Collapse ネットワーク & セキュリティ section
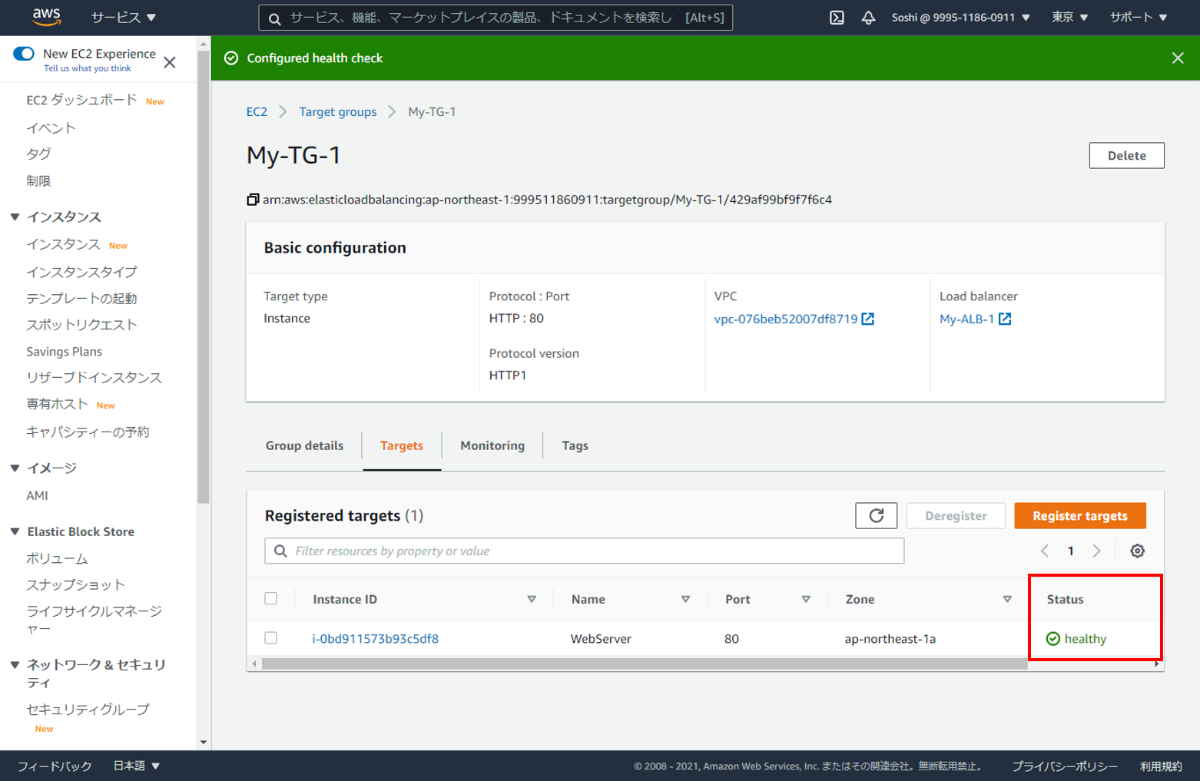This screenshot has width=1200, height=781. 15,665
